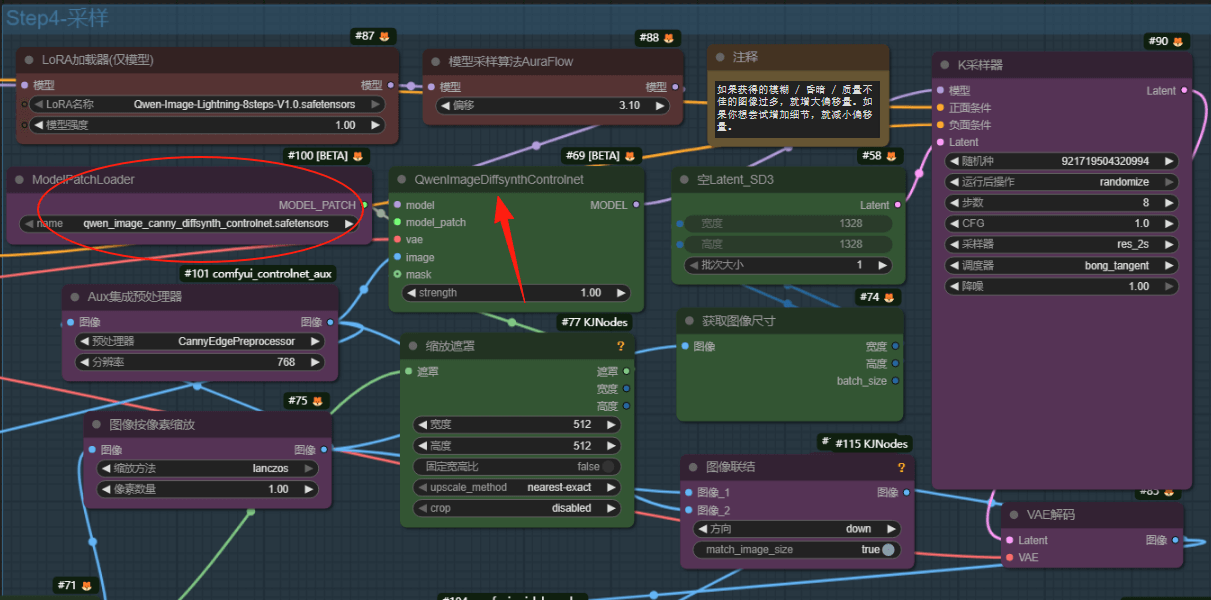The width and height of the screenshot is (1211, 600).
Task: Open the 方向 dropdown showing down
Action: (x=797, y=528)
